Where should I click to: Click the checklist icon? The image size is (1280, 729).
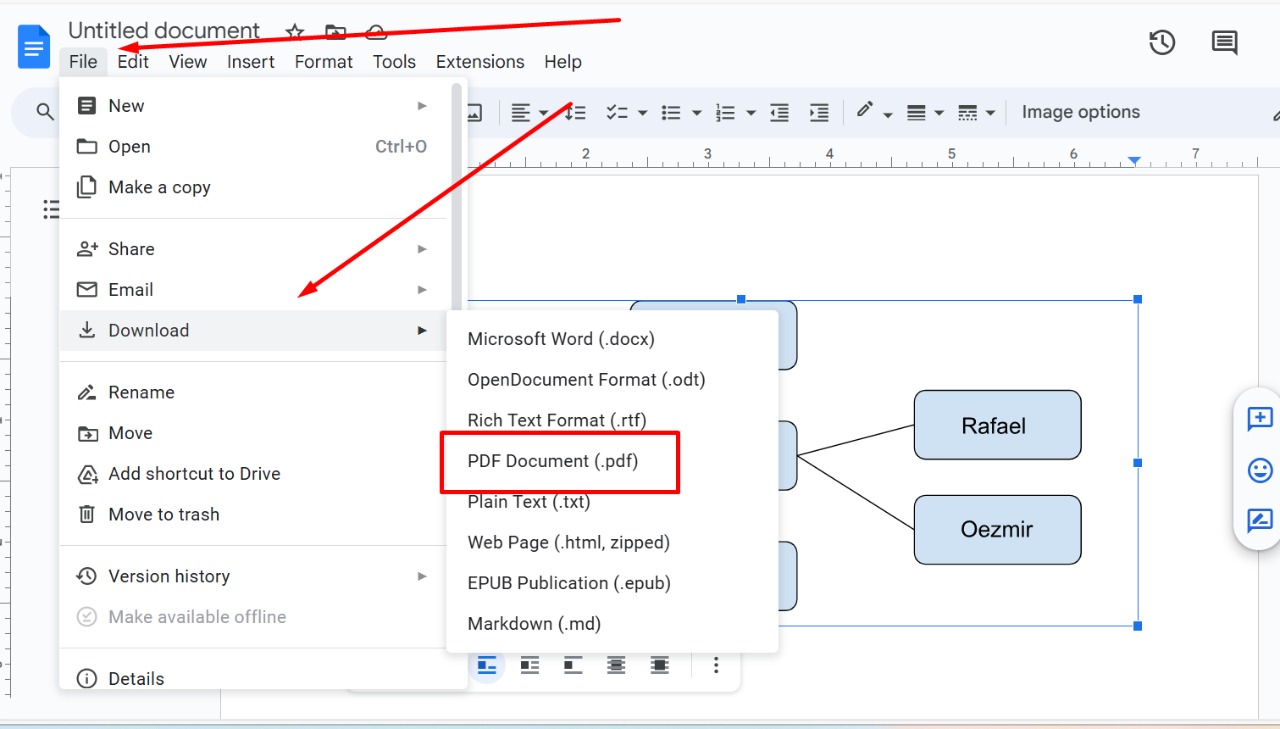616,113
